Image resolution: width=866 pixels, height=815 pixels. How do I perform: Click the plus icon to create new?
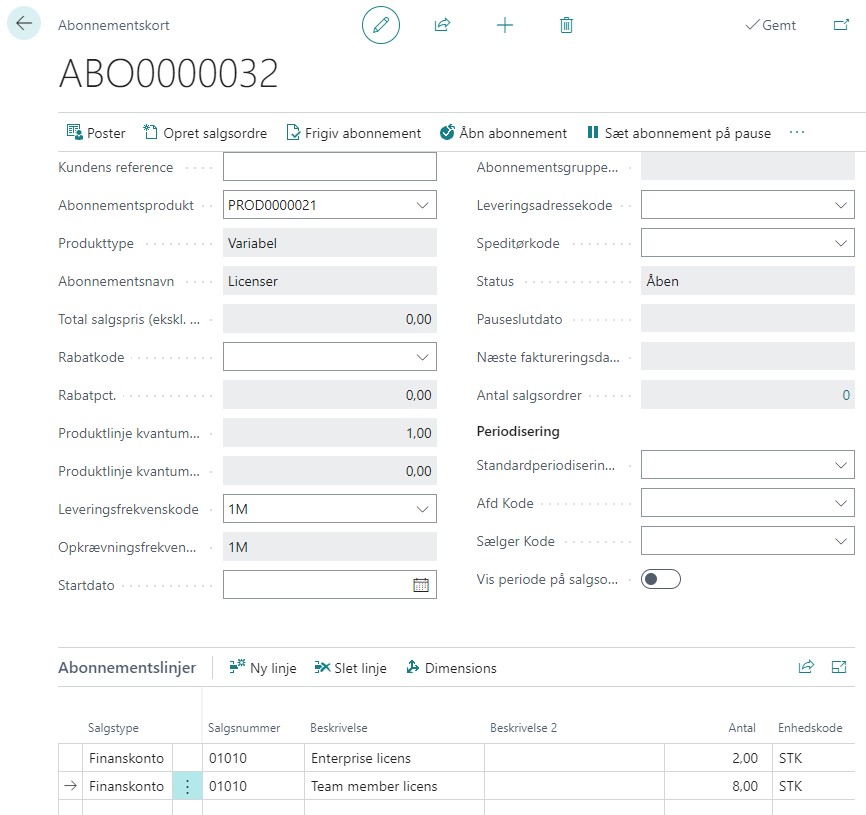click(x=505, y=25)
